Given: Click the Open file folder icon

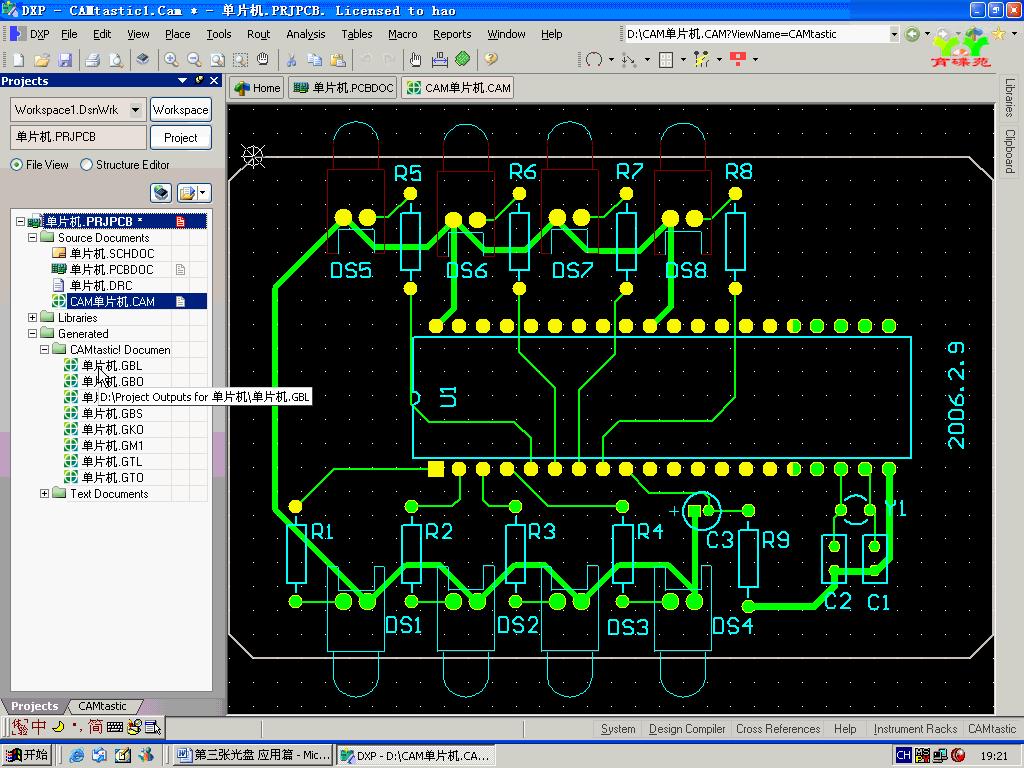Looking at the screenshot, I should [42, 60].
